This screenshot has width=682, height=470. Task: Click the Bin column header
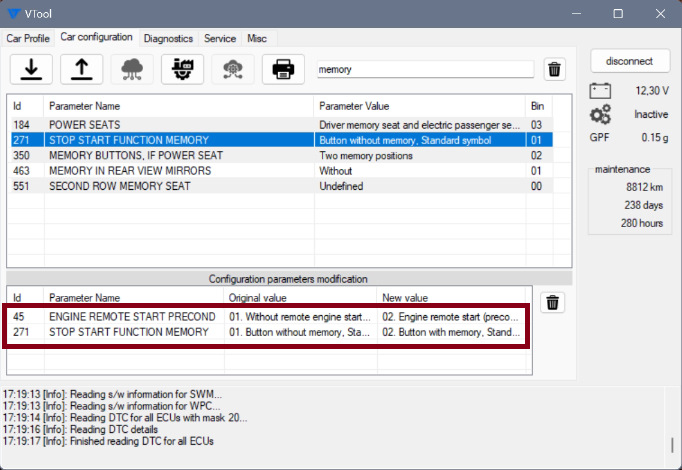pos(539,106)
